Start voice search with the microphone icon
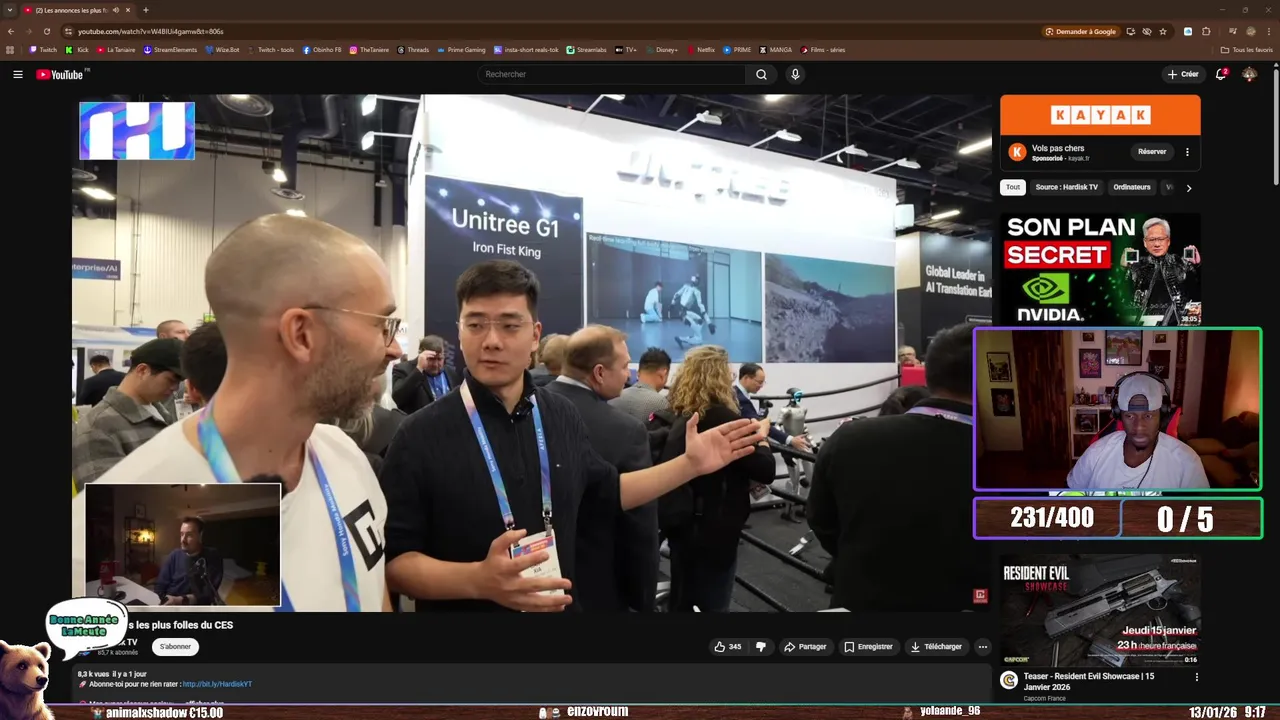Screen dimensions: 1280x720 [795, 74]
